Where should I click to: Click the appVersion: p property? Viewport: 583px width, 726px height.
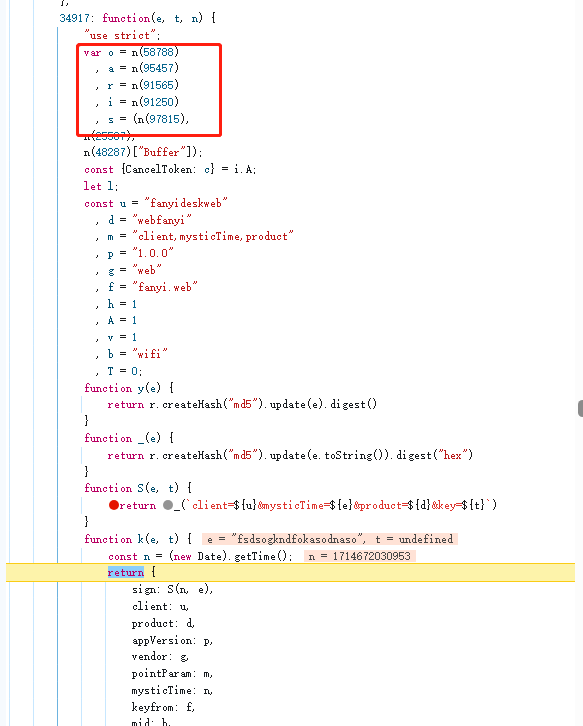click(172, 640)
